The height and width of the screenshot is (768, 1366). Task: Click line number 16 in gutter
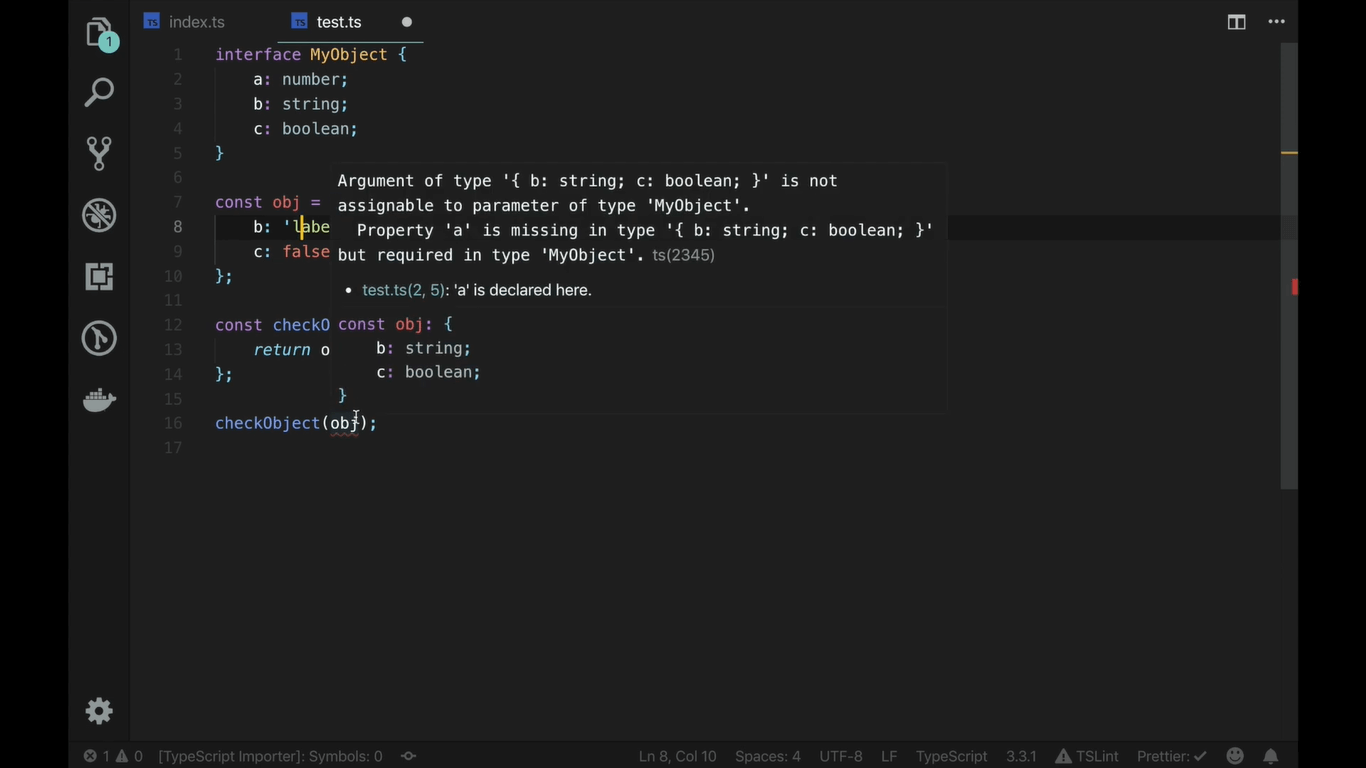click(173, 424)
